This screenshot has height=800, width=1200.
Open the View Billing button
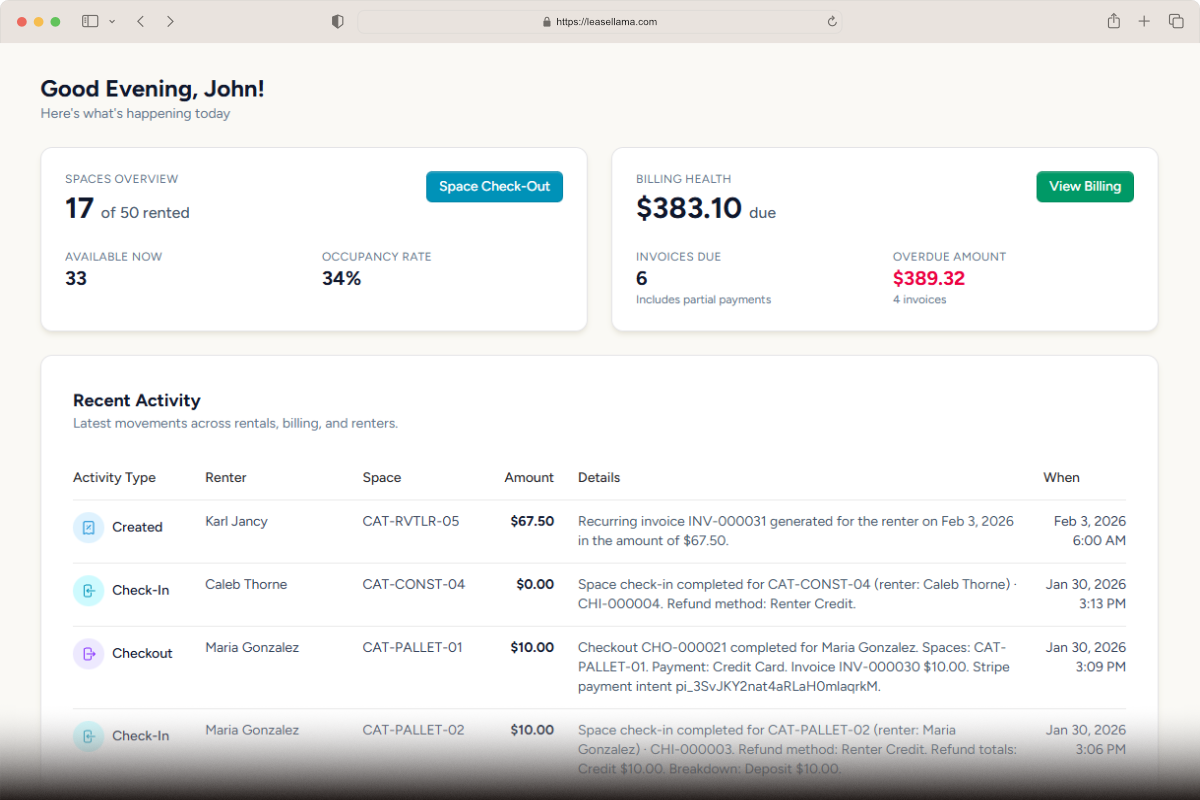(x=1084, y=187)
